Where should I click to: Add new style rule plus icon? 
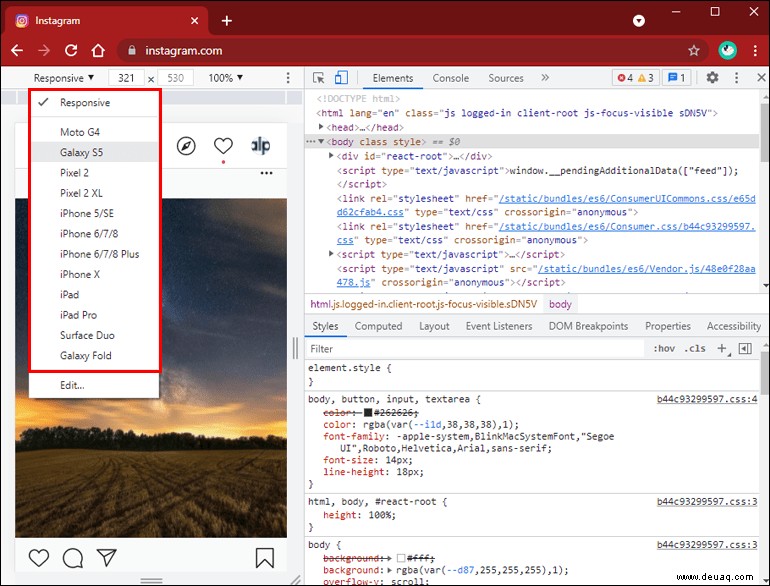tap(722, 349)
